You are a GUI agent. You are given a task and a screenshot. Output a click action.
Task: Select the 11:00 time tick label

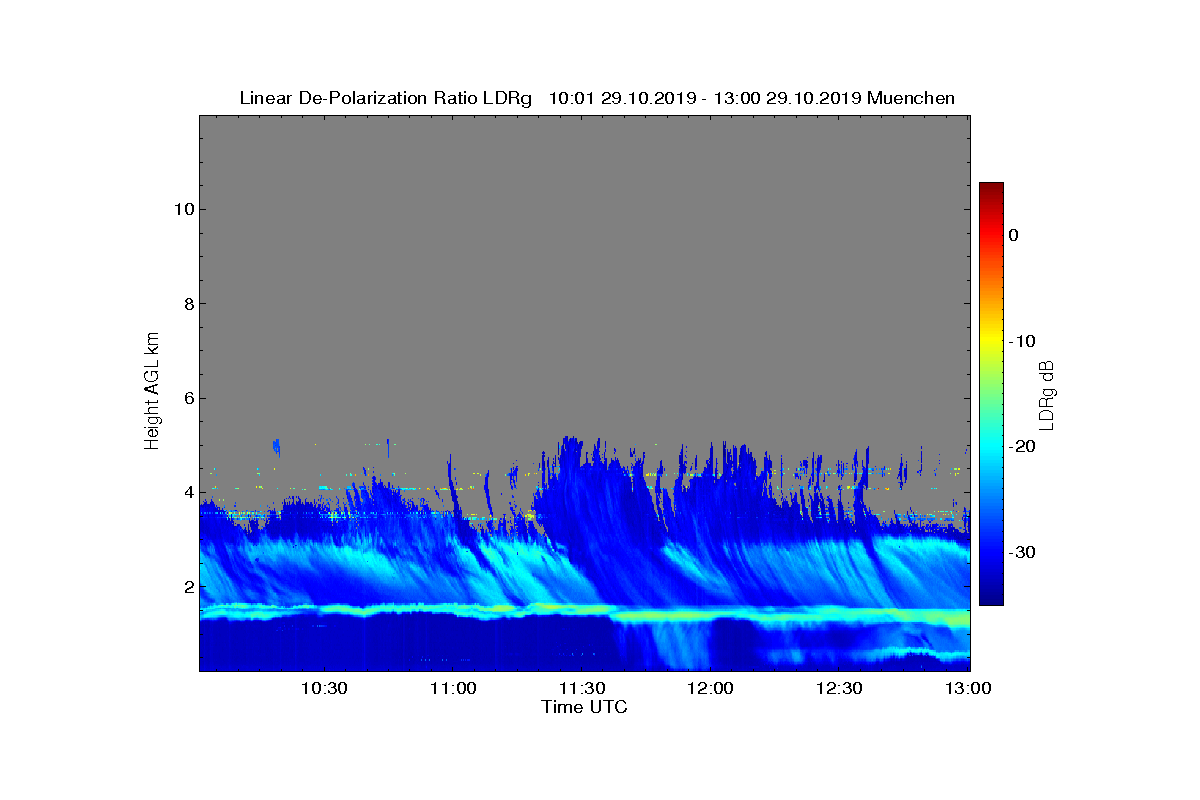click(452, 689)
